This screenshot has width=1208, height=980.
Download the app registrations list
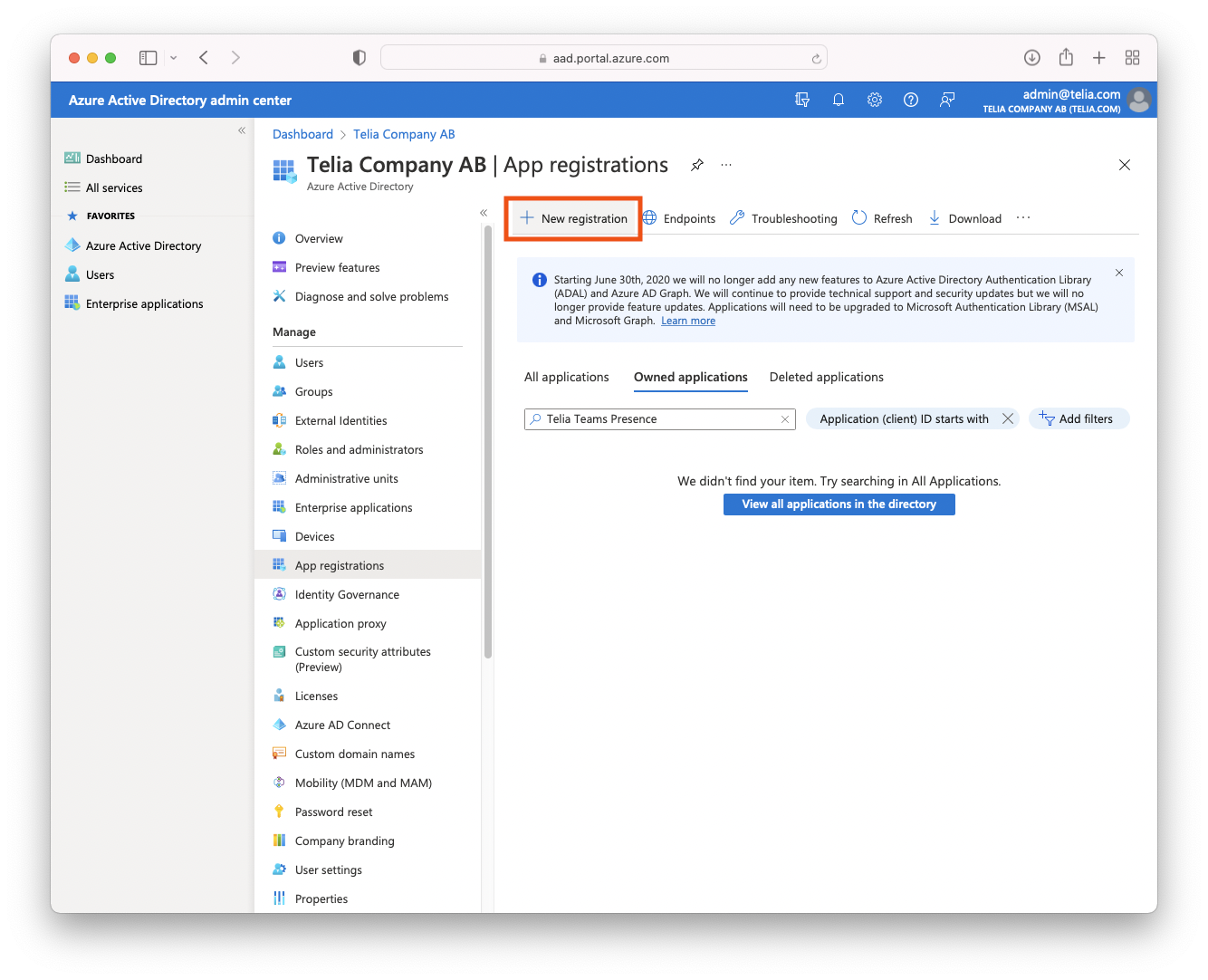pyautogui.click(x=964, y=218)
